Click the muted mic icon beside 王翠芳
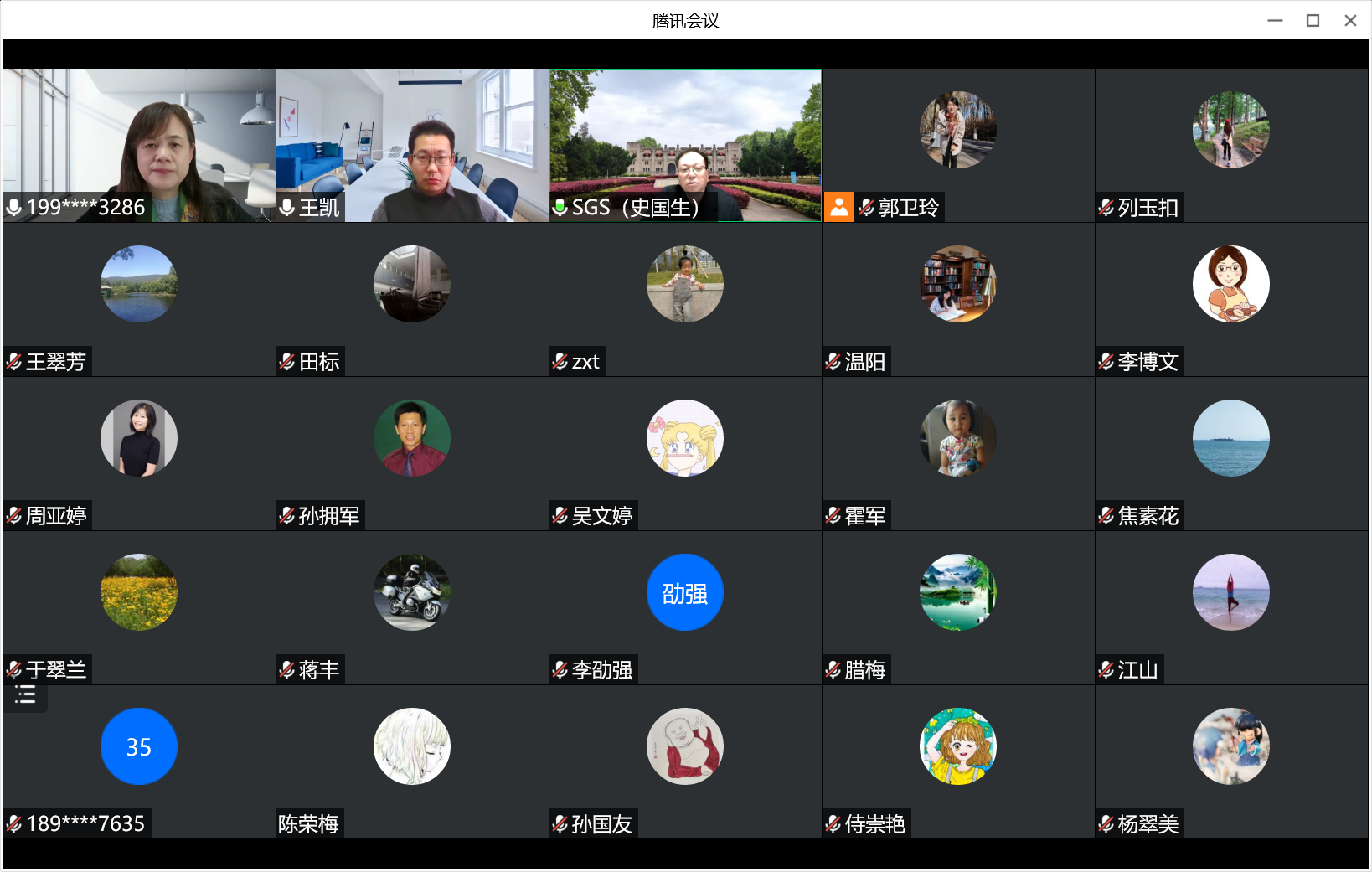1372x872 pixels. [14, 361]
